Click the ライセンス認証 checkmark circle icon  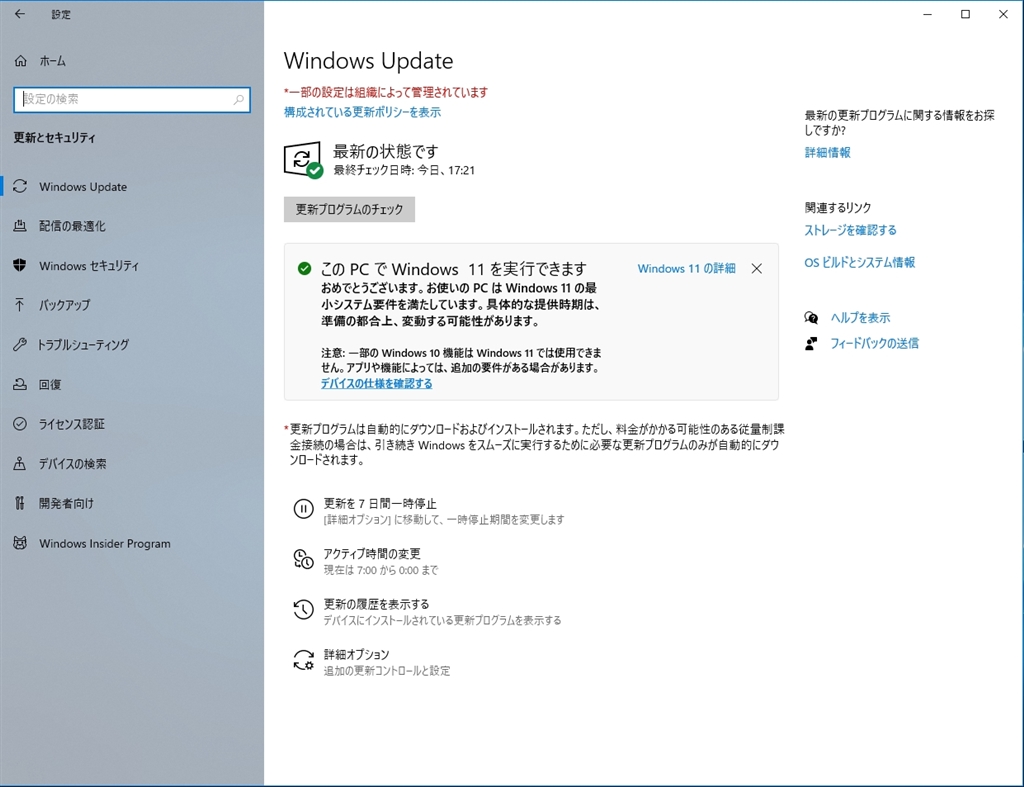point(20,424)
